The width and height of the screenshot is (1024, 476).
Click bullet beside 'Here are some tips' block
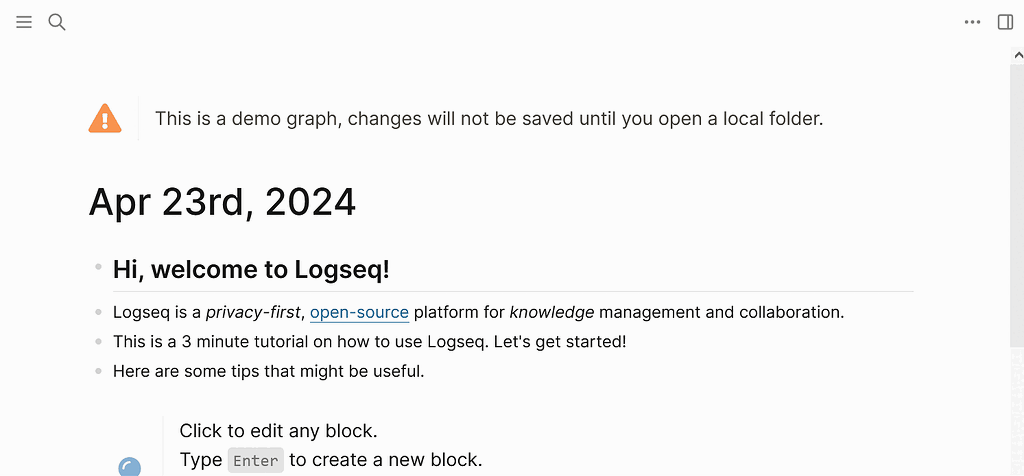pyautogui.click(x=98, y=372)
